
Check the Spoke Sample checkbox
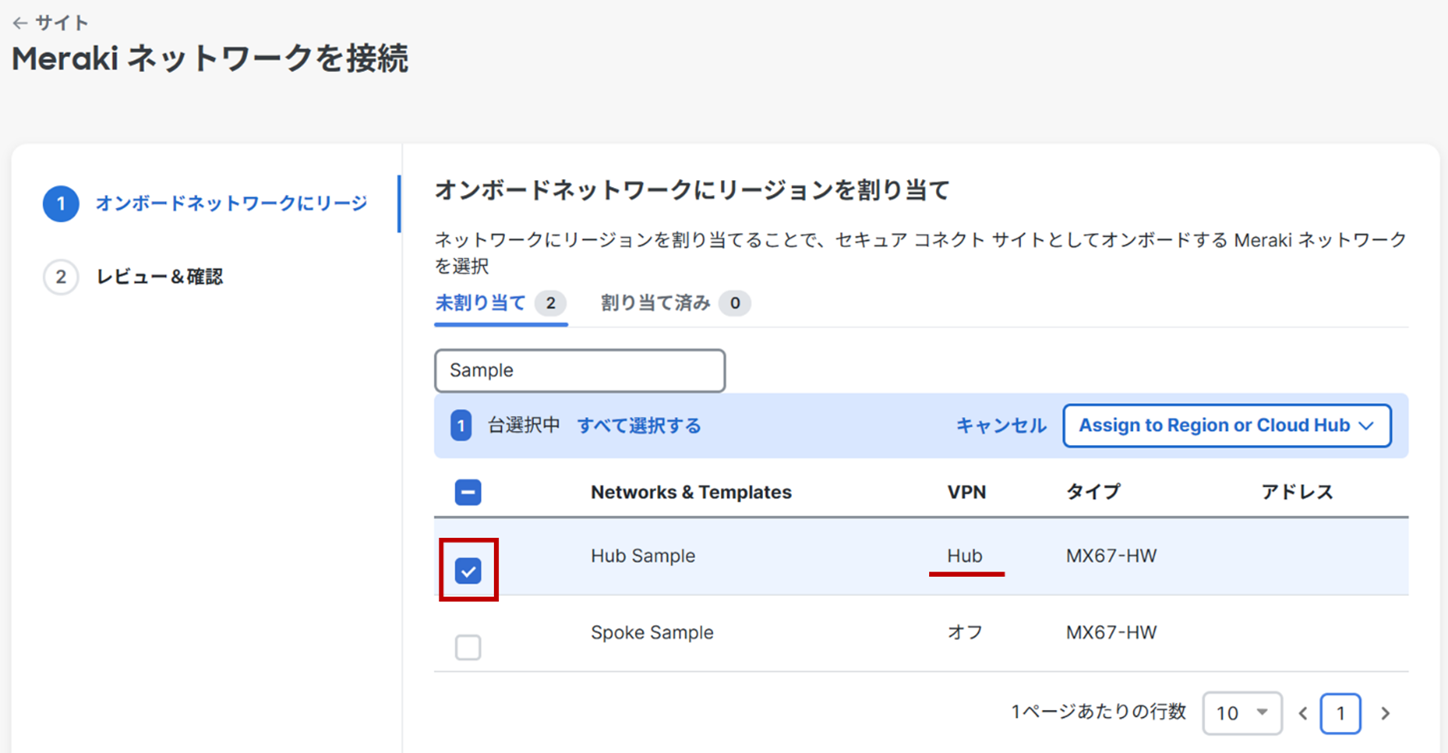(468, 648)
